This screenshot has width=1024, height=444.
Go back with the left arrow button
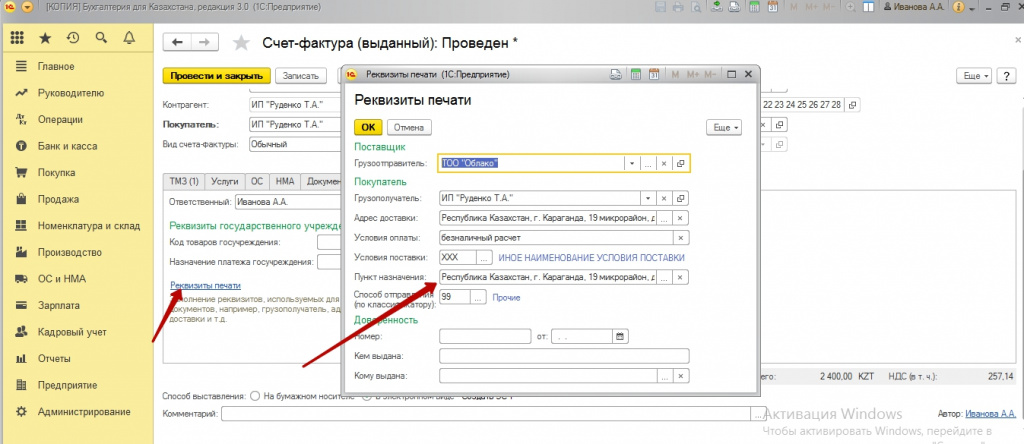click(177, 42)
